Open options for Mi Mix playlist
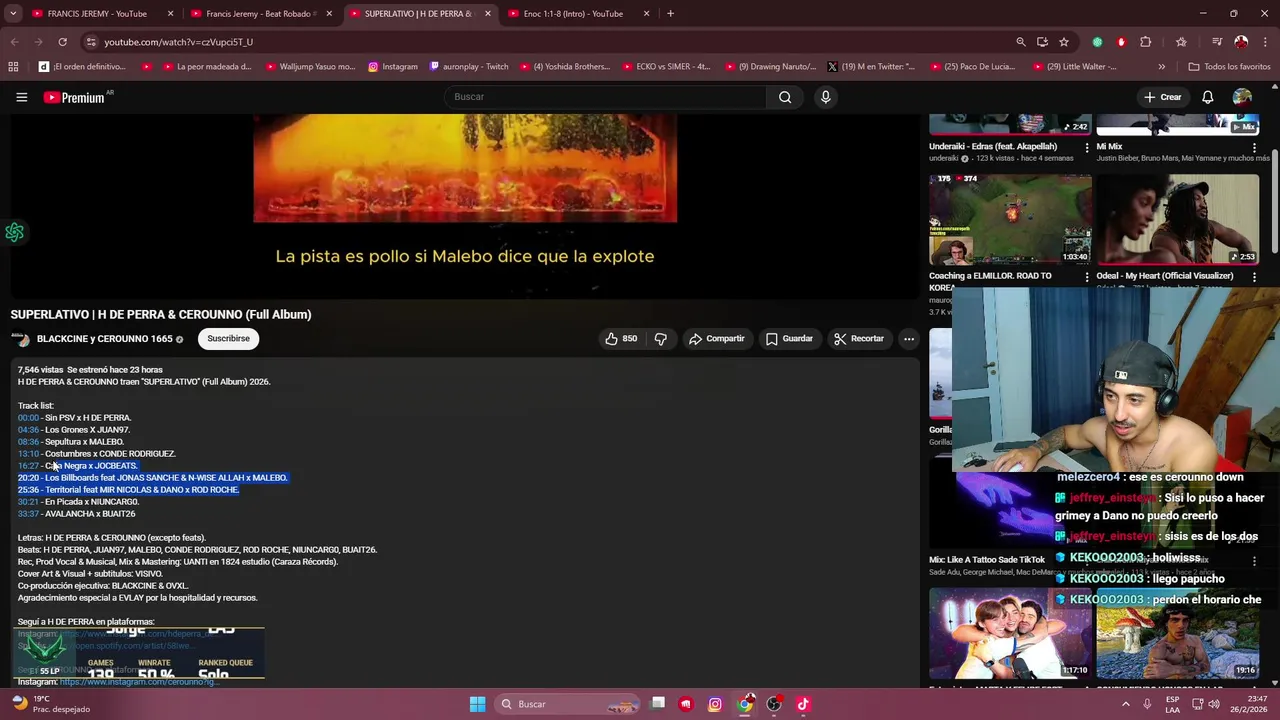The height and width of the screenshot is (720, 1280). pyautogui.click(x=1255, y=147)
